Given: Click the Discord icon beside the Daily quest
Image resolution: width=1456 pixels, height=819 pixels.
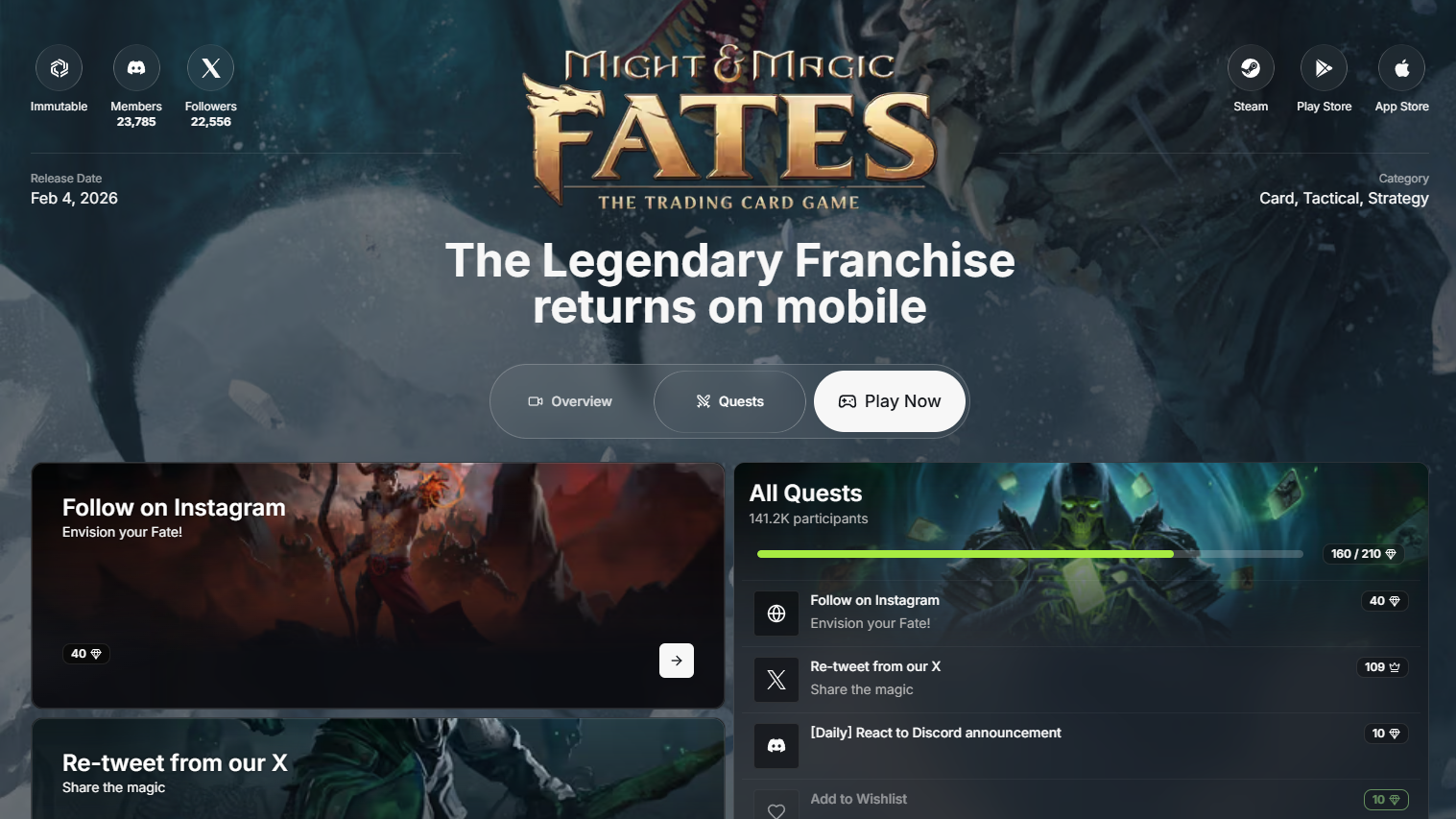Looking at the screenshot, I should point(776,745).
